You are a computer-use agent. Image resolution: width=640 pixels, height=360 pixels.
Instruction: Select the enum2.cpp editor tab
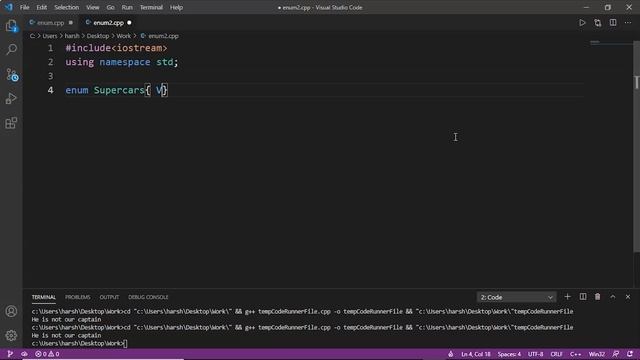(x=108, y=23)
